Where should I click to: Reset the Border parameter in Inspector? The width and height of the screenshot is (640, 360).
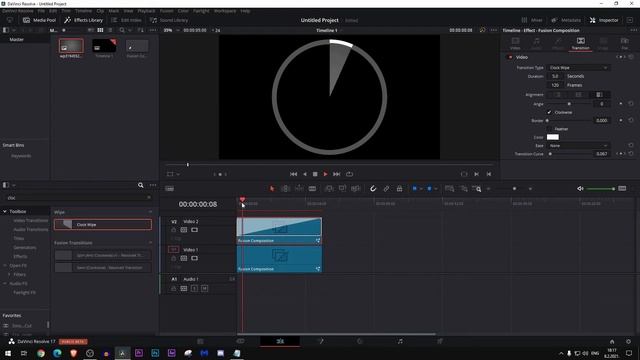click(631, 120)
